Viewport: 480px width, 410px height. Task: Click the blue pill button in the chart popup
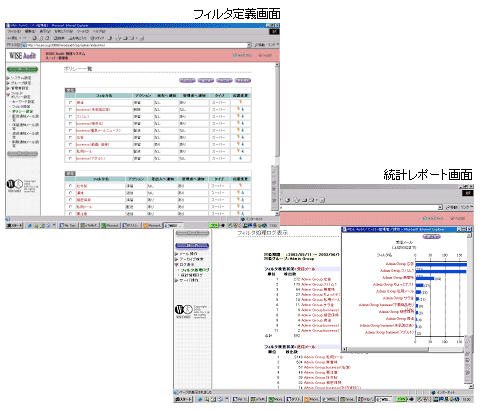coord(432,237)
